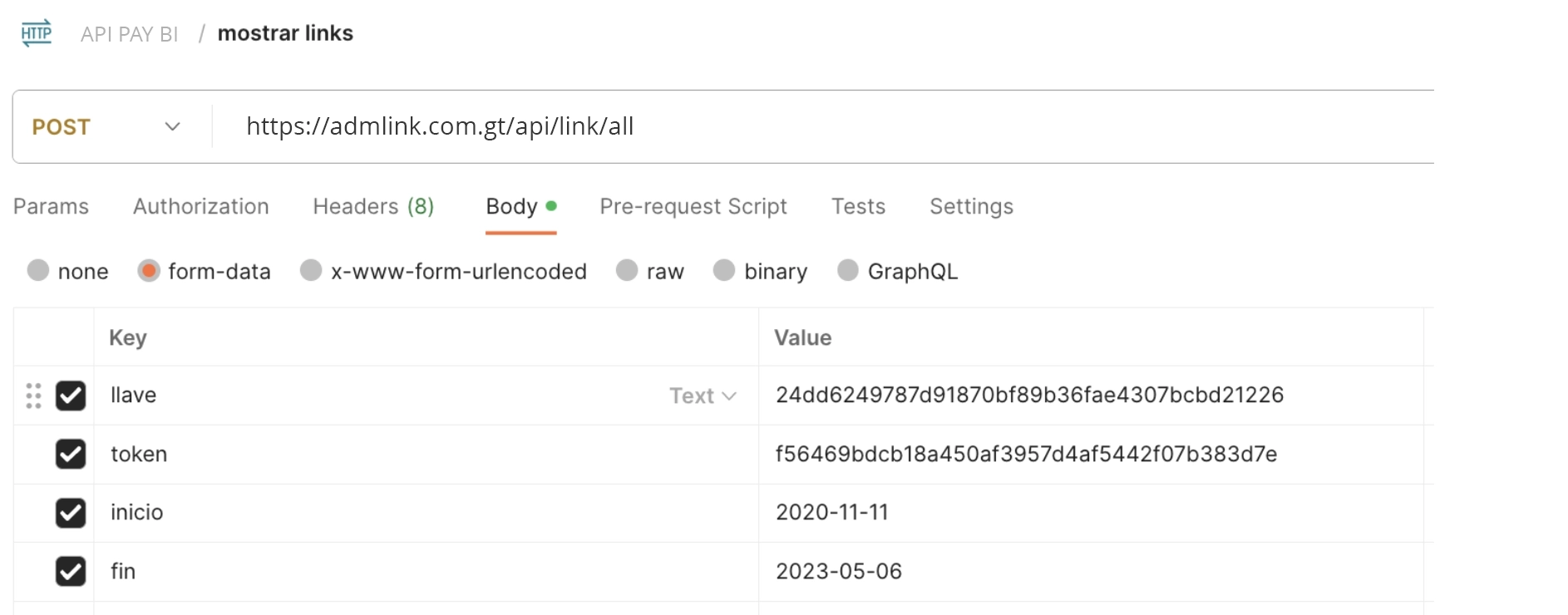Open the Authorization tab

click(x=201, y=206)
